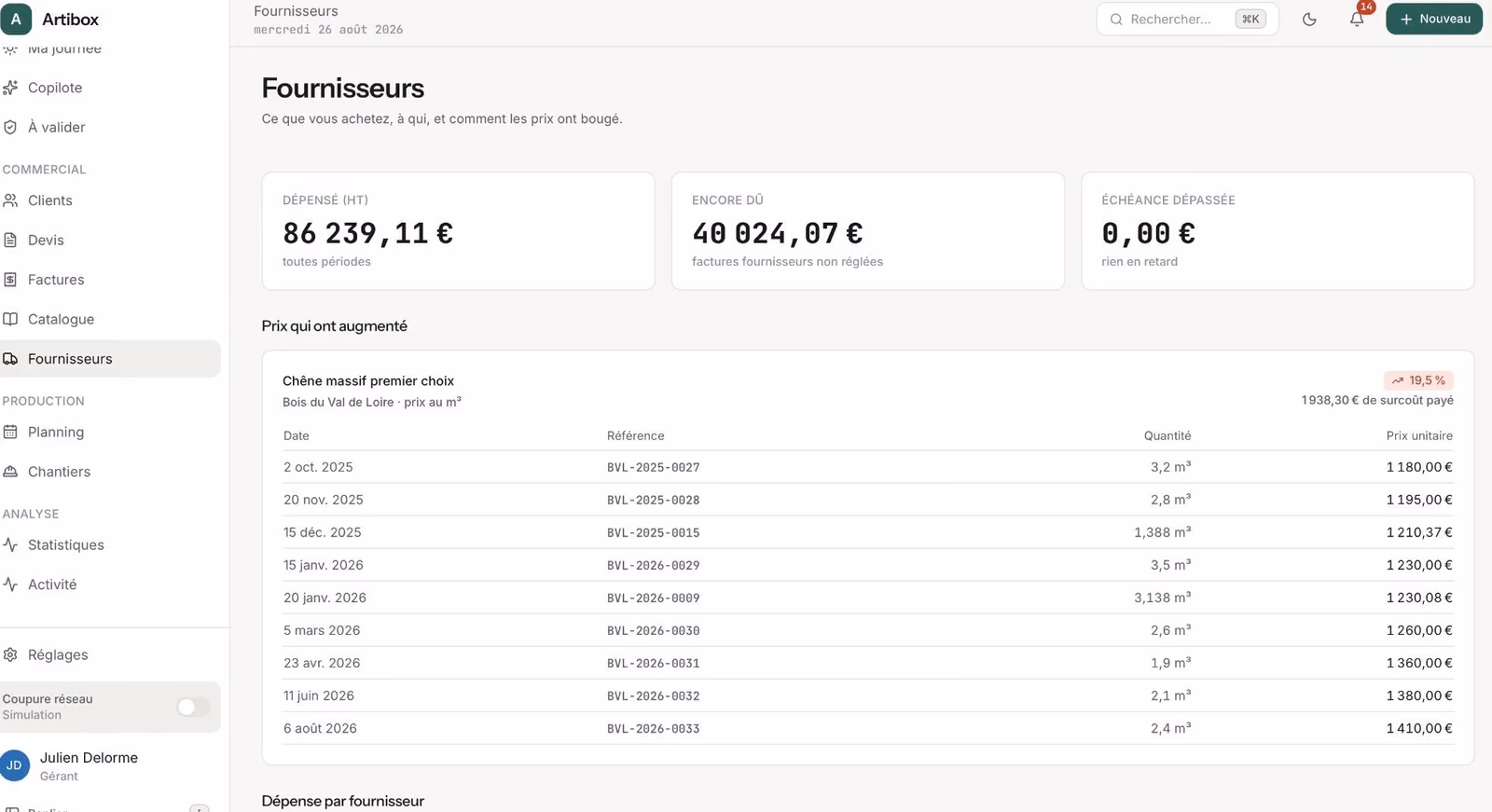Open the Planning page

click(110, 432)
